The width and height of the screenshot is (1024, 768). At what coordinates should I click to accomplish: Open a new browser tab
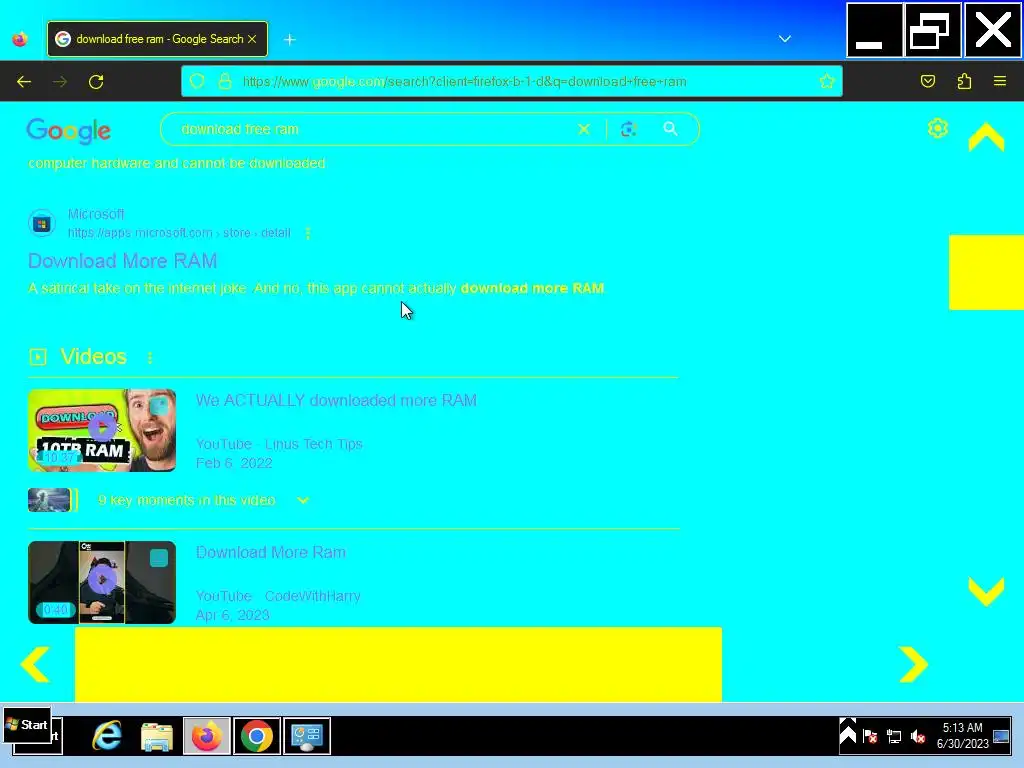click(x=290, y=40)
